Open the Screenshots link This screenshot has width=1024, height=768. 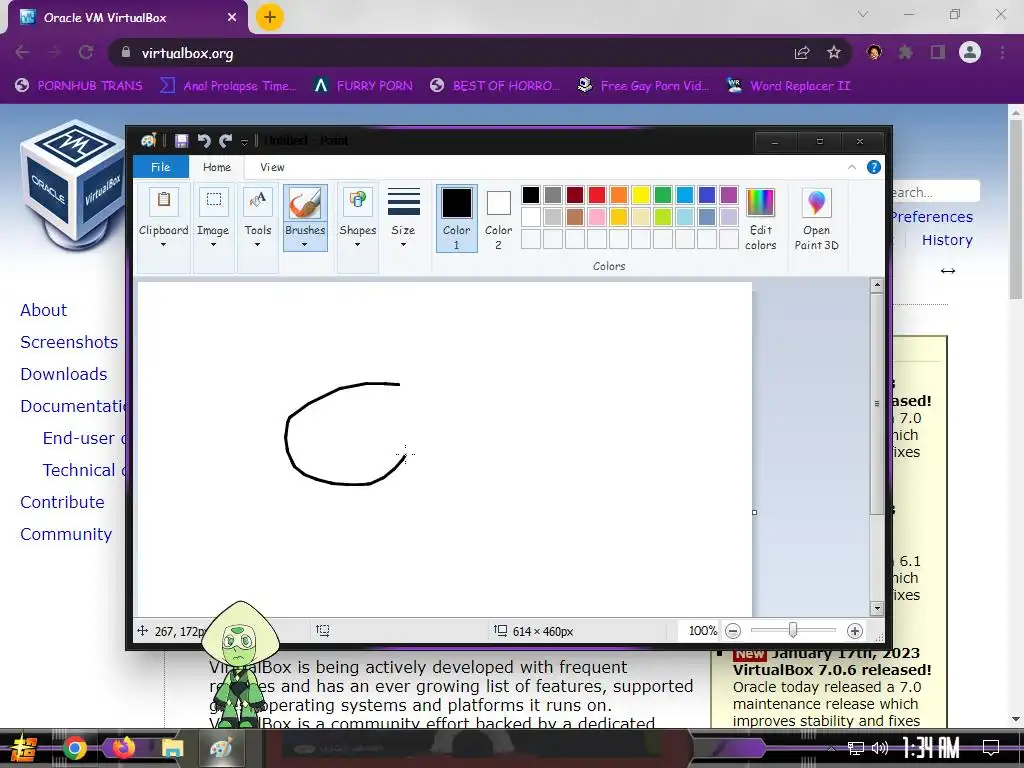69,342
